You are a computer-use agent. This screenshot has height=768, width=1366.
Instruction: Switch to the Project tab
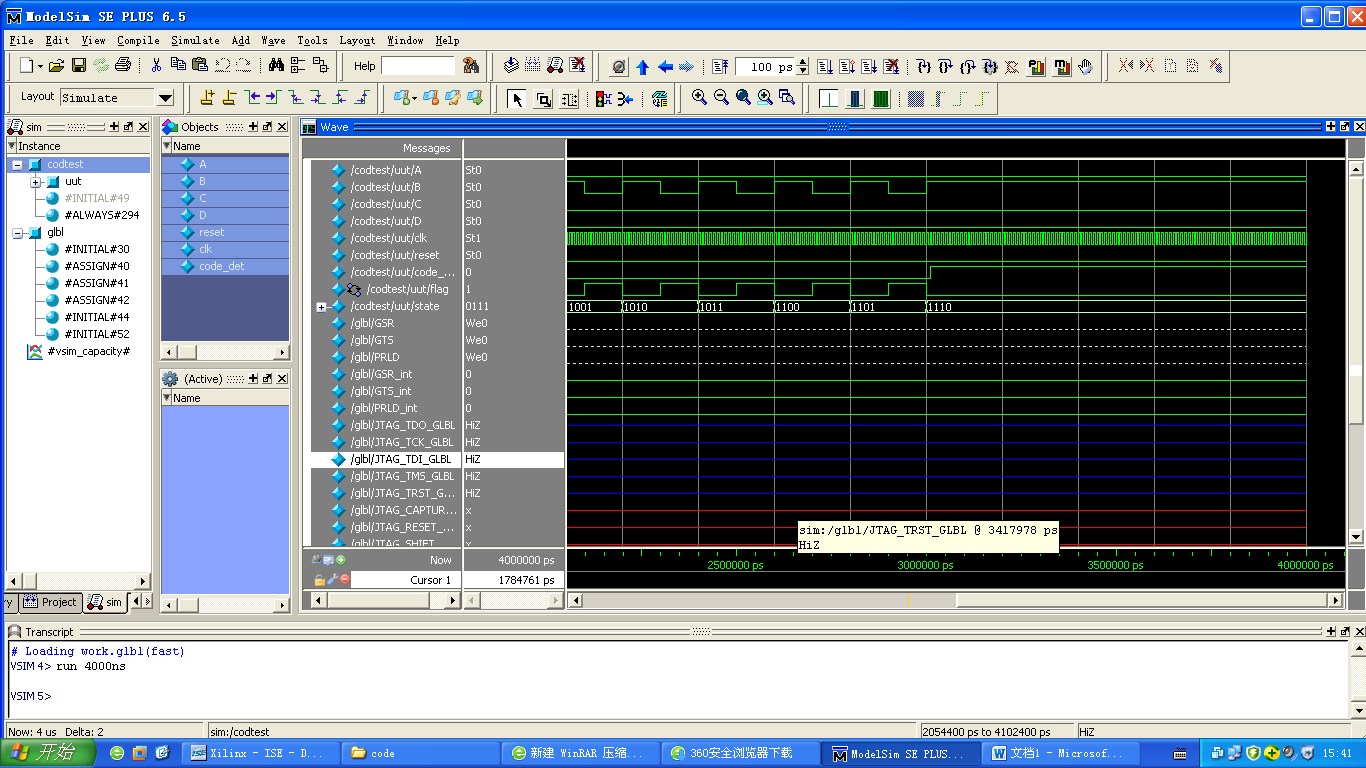pos(51,602)
